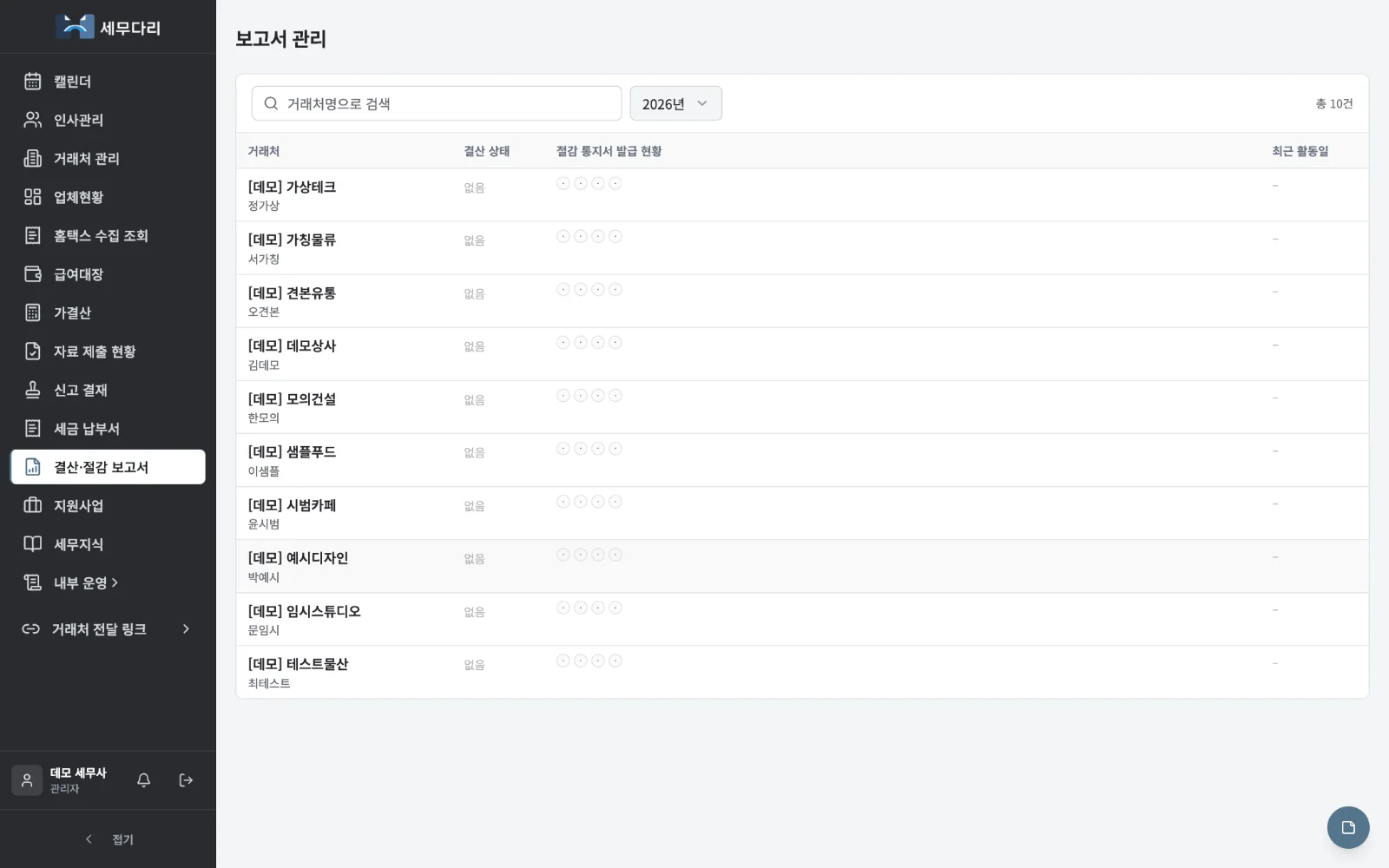This screenshot has width=1389, height=868.
Task: Open the 세금 납부서 receipt icon
Action: [x=33, y=429]
